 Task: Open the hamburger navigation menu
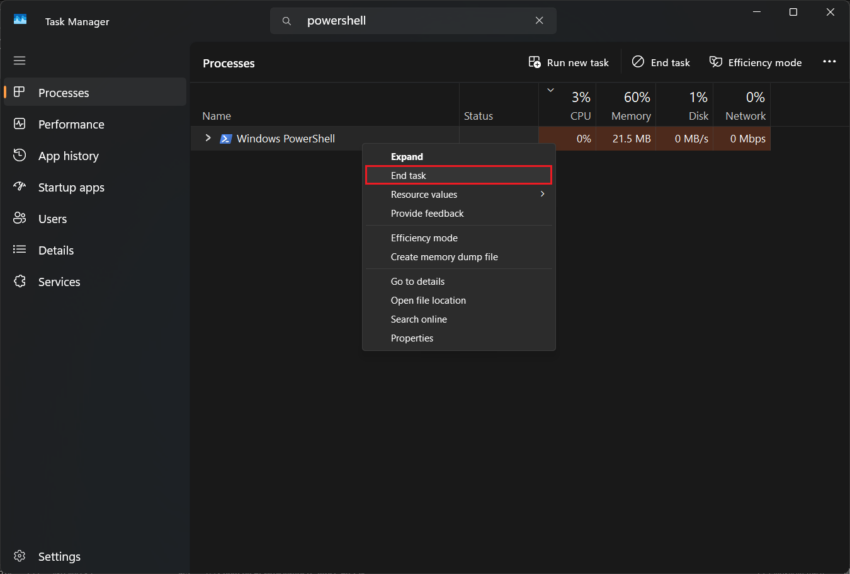point(20,61)
